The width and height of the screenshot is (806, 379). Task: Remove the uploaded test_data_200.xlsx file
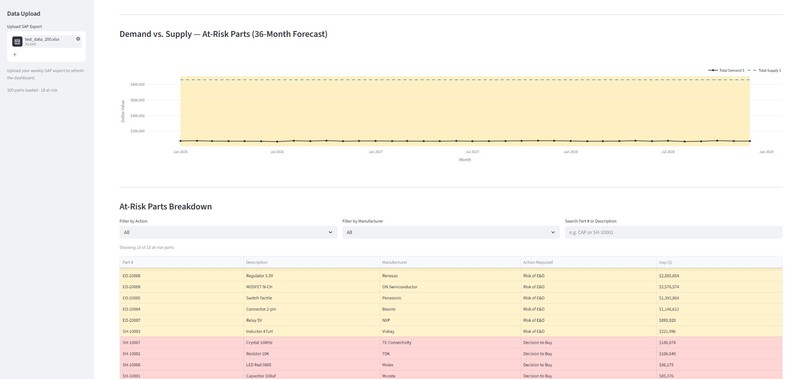pos(78,39)
